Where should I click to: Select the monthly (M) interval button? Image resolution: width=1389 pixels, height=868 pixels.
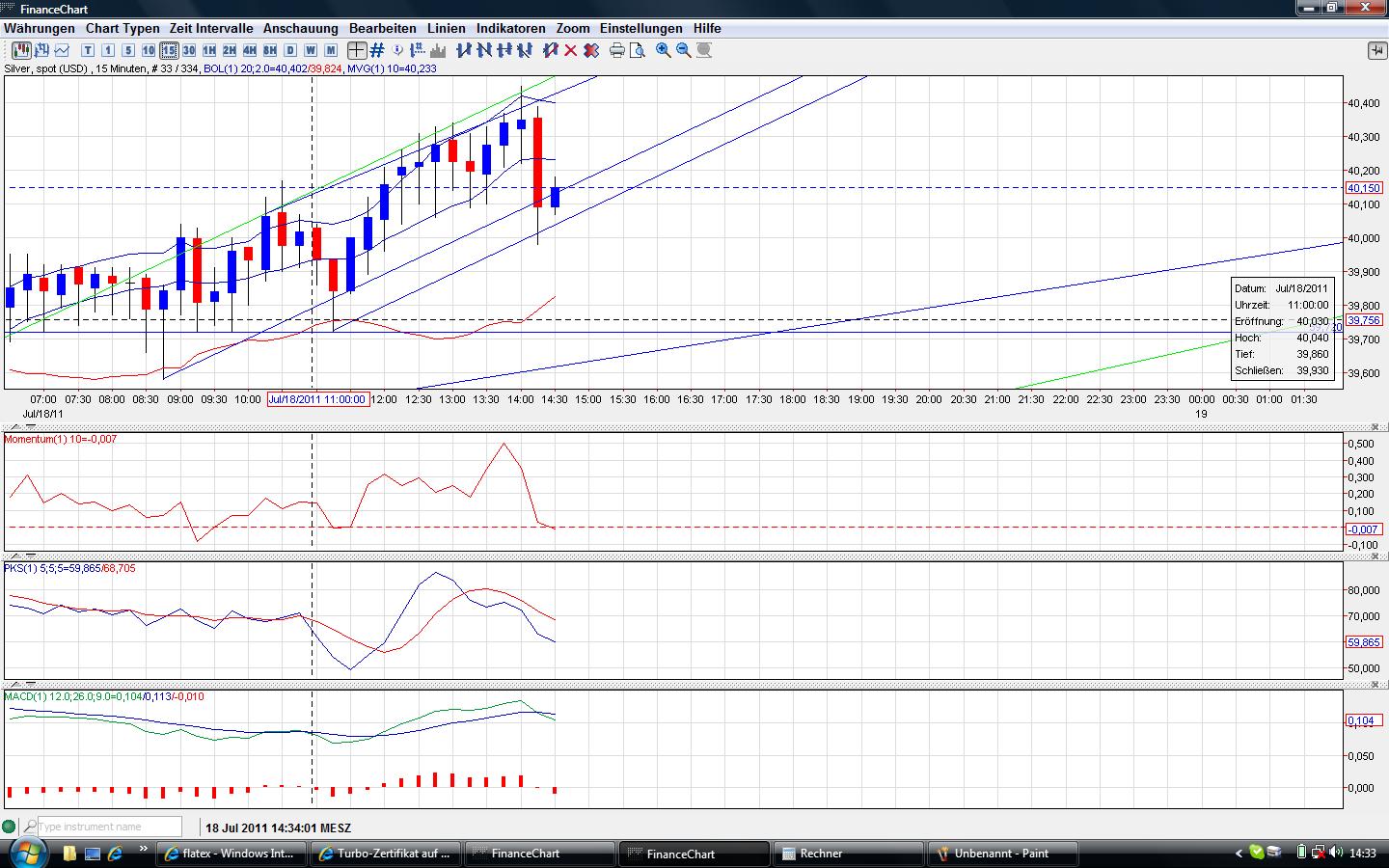click(x=331, y=50)
